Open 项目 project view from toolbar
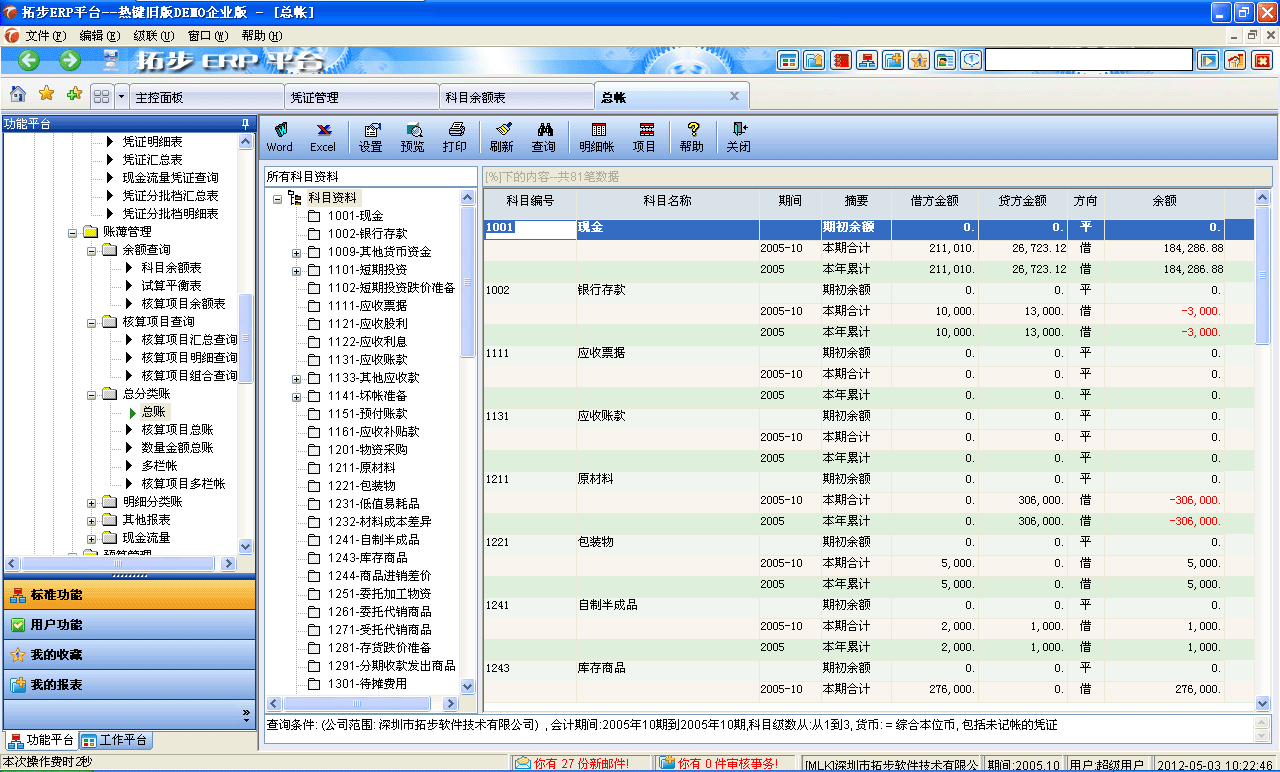1280x772 pixels. click(x=646, y=135)
